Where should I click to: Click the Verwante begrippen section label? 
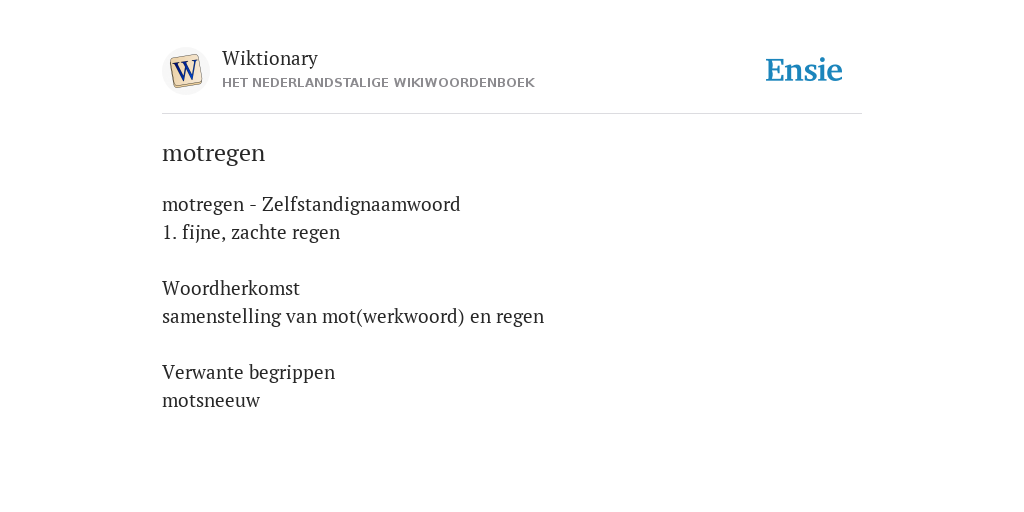click(248, 373)
